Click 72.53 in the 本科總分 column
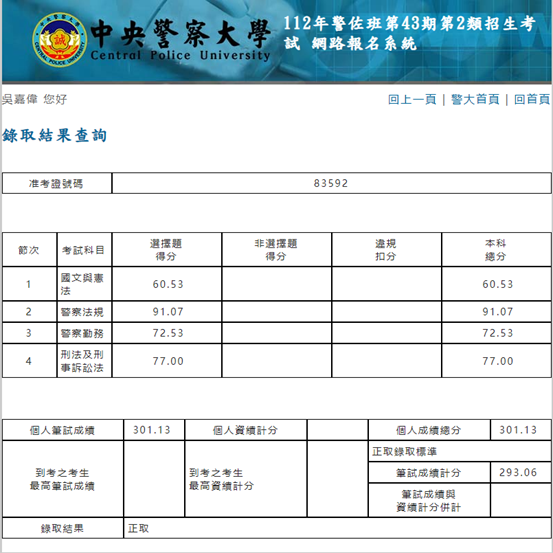553x553 pixels. 498,333
